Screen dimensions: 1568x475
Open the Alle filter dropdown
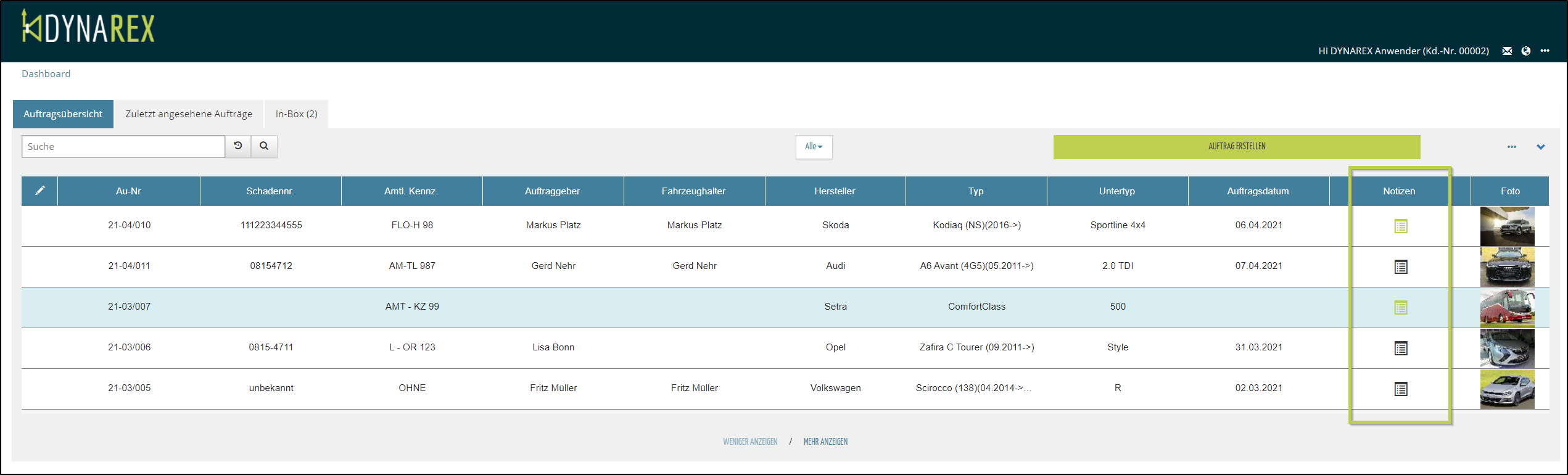point(814,147)
